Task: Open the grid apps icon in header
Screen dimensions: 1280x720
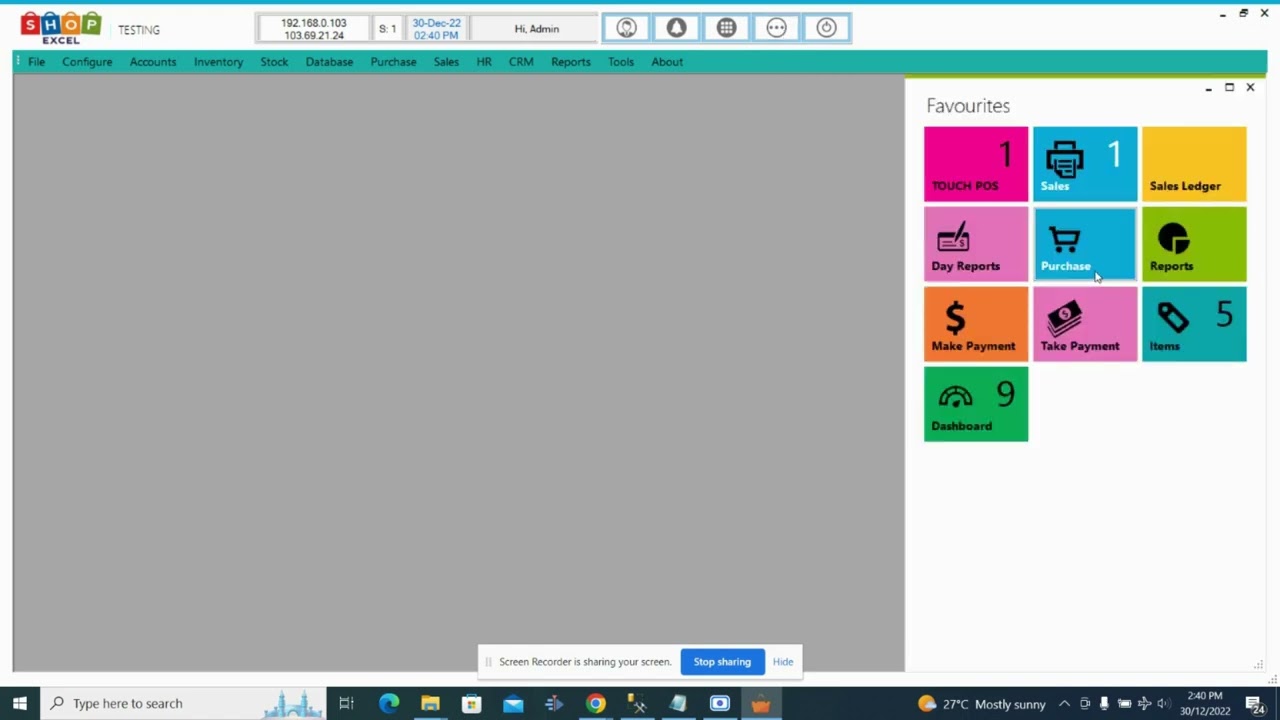Action: (x=726, y=28)
